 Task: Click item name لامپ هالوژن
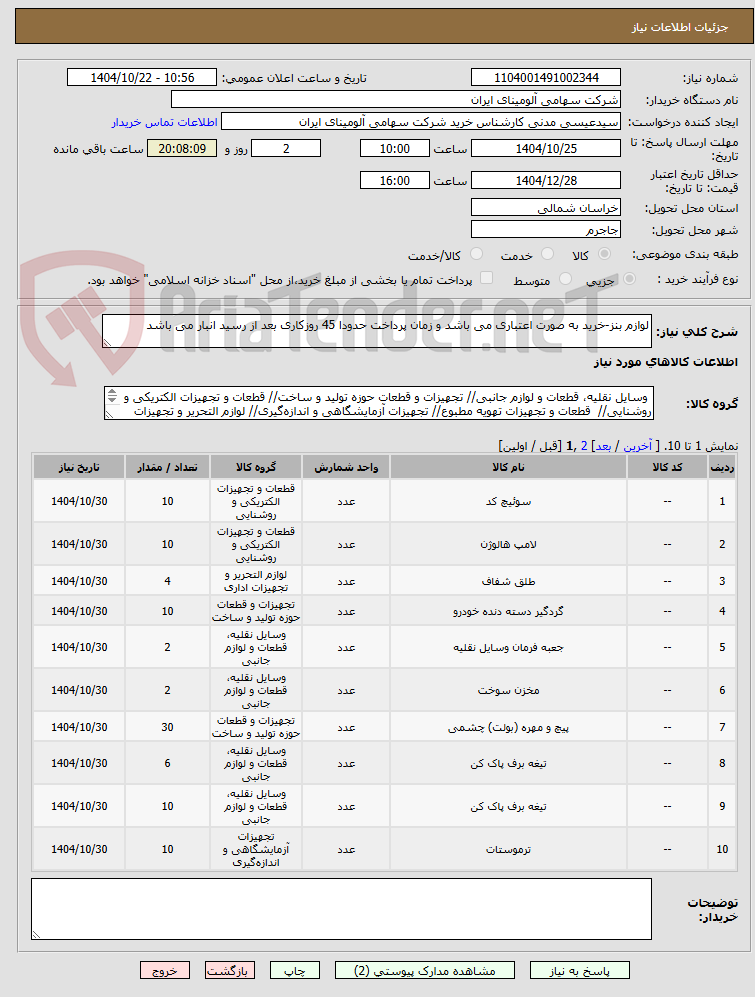[508, 545]
